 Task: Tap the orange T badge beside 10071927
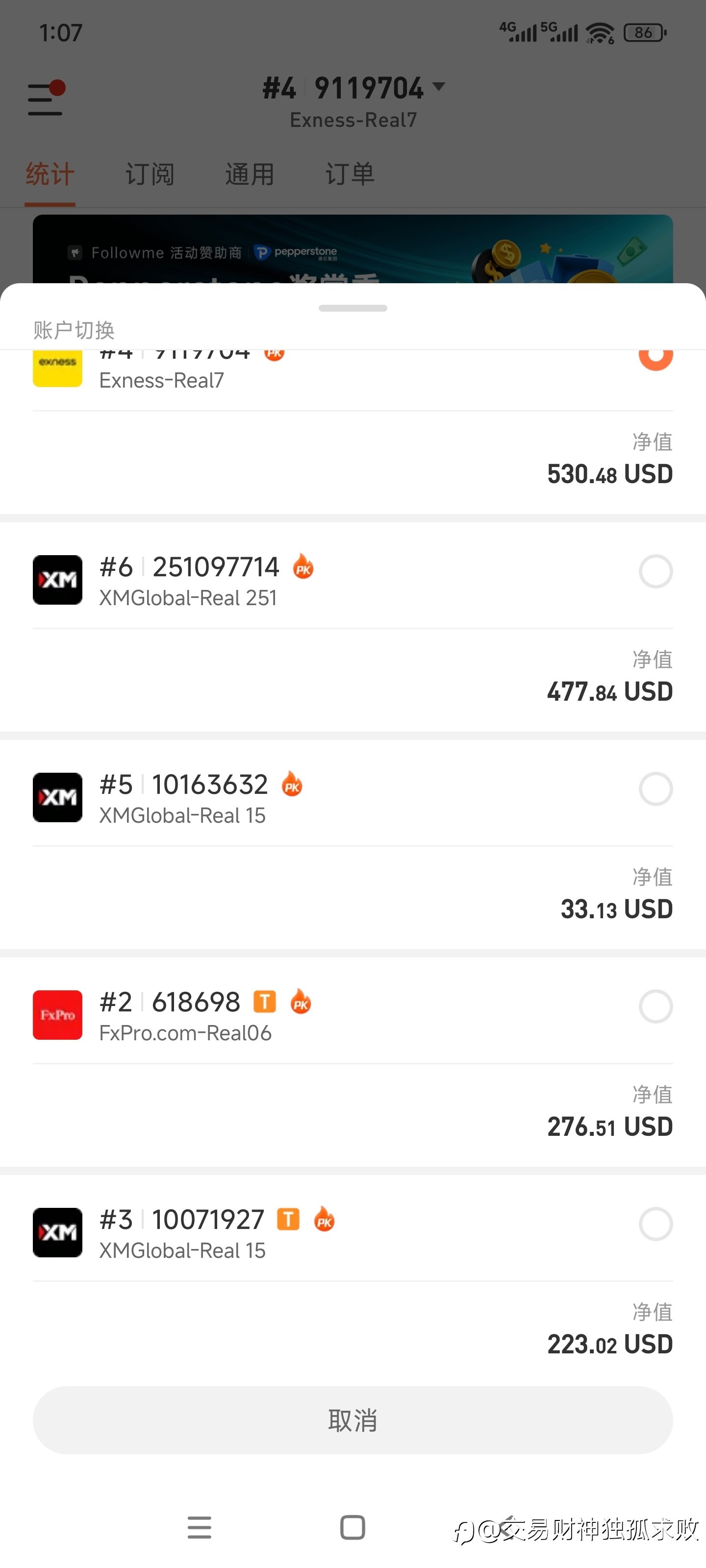pos(288,1219)
